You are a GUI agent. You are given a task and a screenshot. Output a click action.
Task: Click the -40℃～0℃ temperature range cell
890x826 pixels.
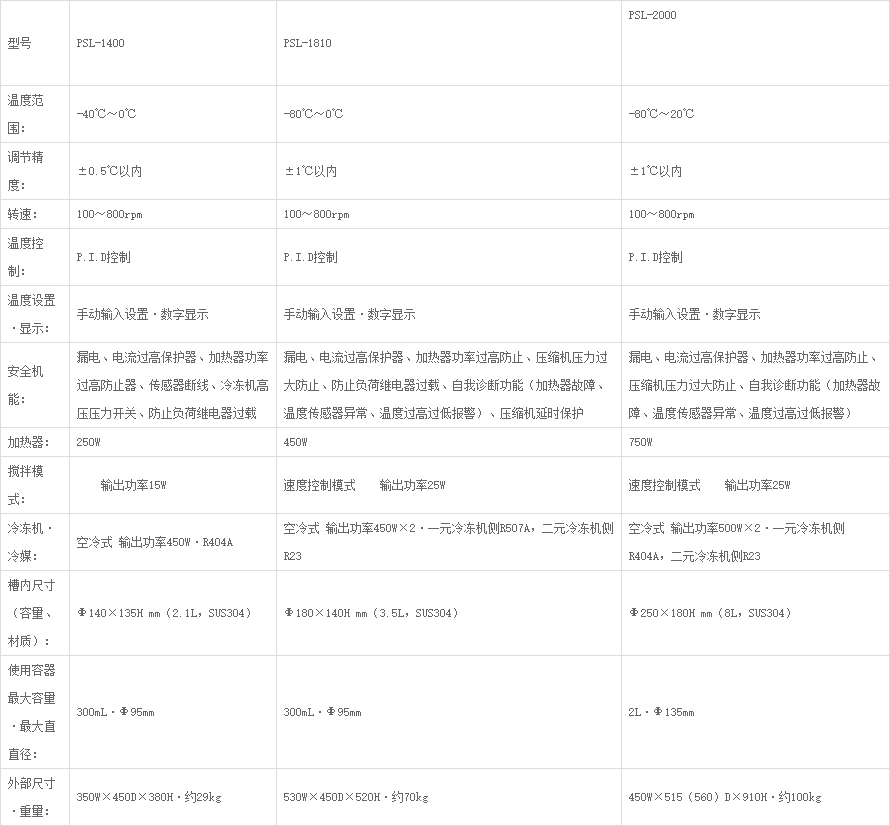coord(106,114)
